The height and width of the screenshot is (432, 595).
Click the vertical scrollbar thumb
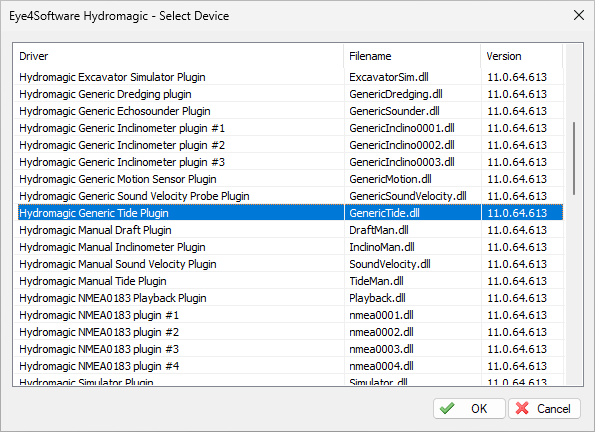coord(574,158)
